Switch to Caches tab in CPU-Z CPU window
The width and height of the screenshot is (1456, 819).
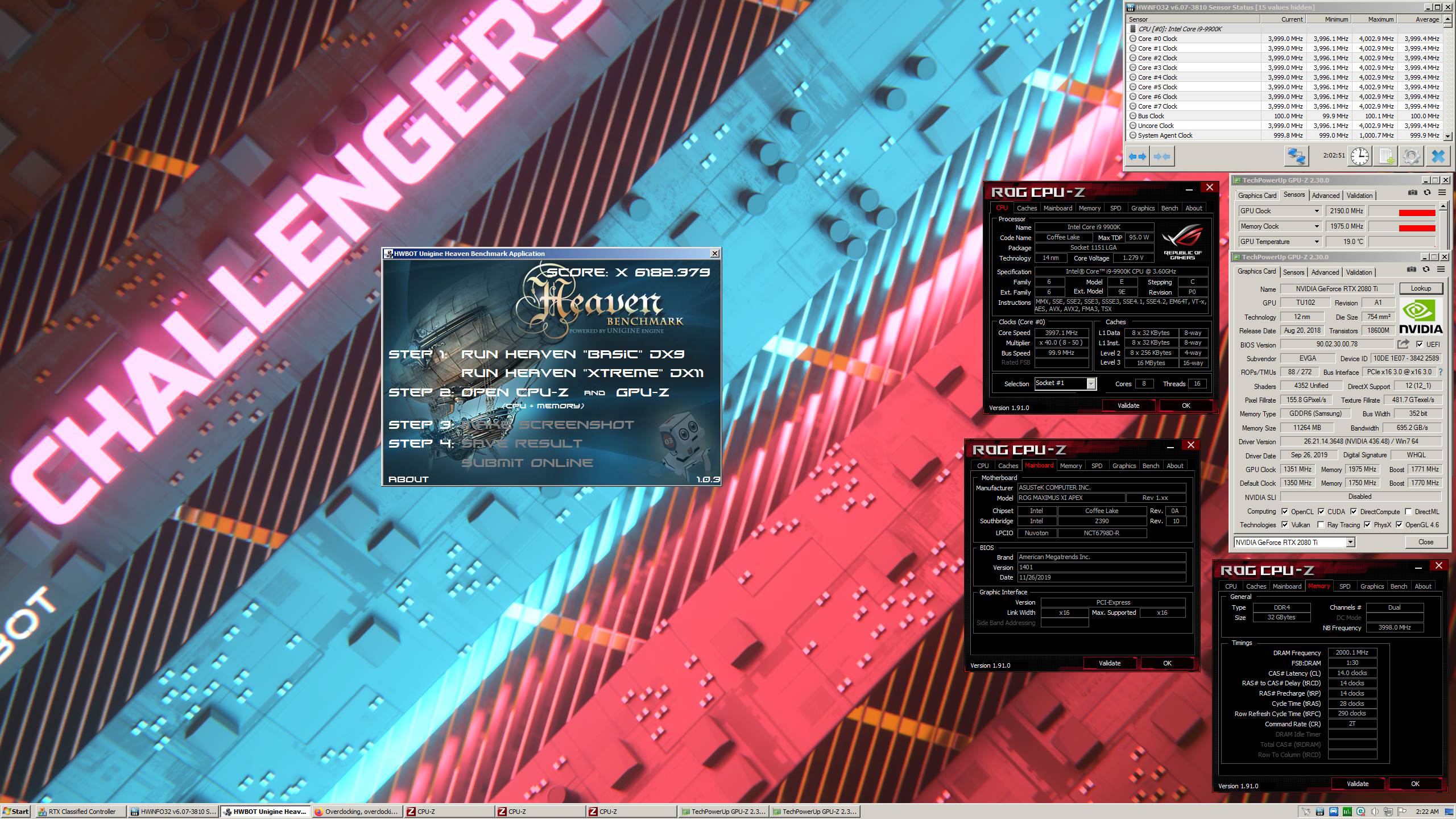pos(1027,208)
